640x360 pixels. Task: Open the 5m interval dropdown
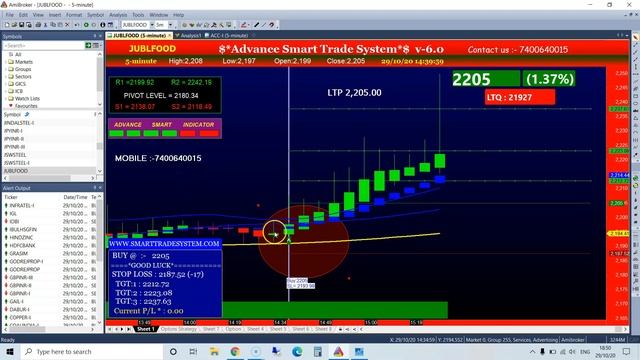(x=171, y=25)
